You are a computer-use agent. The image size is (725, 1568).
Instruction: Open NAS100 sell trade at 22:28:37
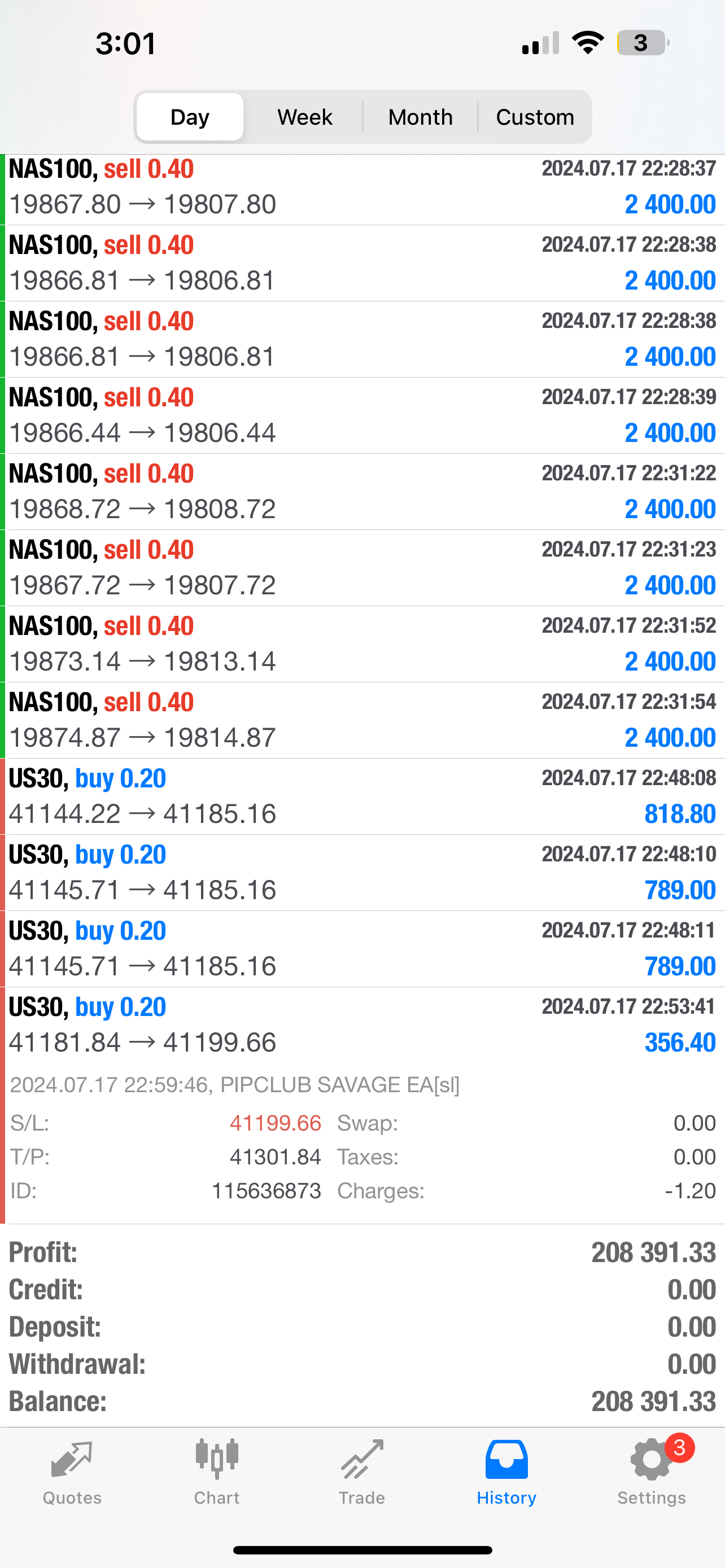pos(362,189)
